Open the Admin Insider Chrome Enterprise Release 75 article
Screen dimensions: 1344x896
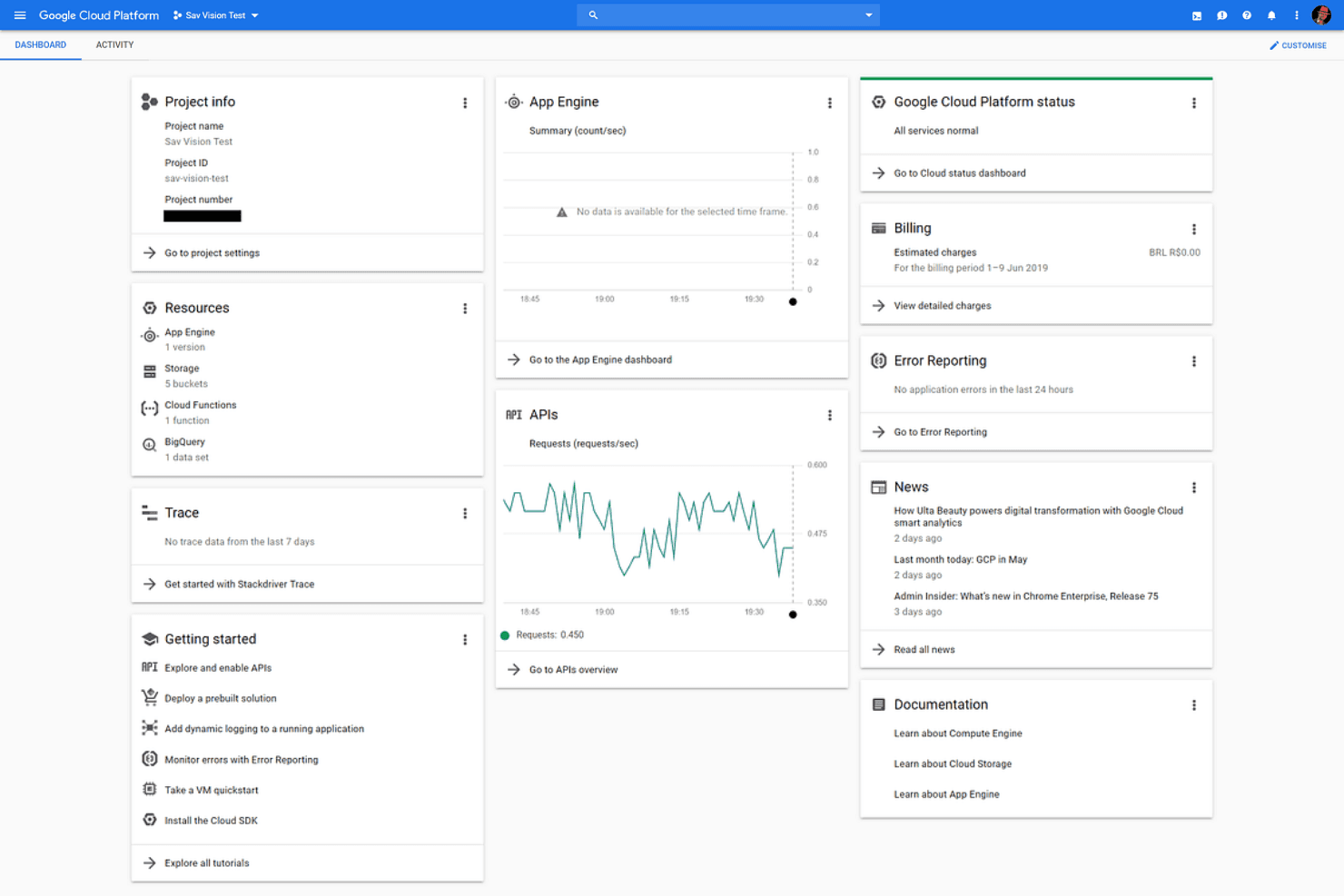pyautogui.click(x=1025, y=596)
